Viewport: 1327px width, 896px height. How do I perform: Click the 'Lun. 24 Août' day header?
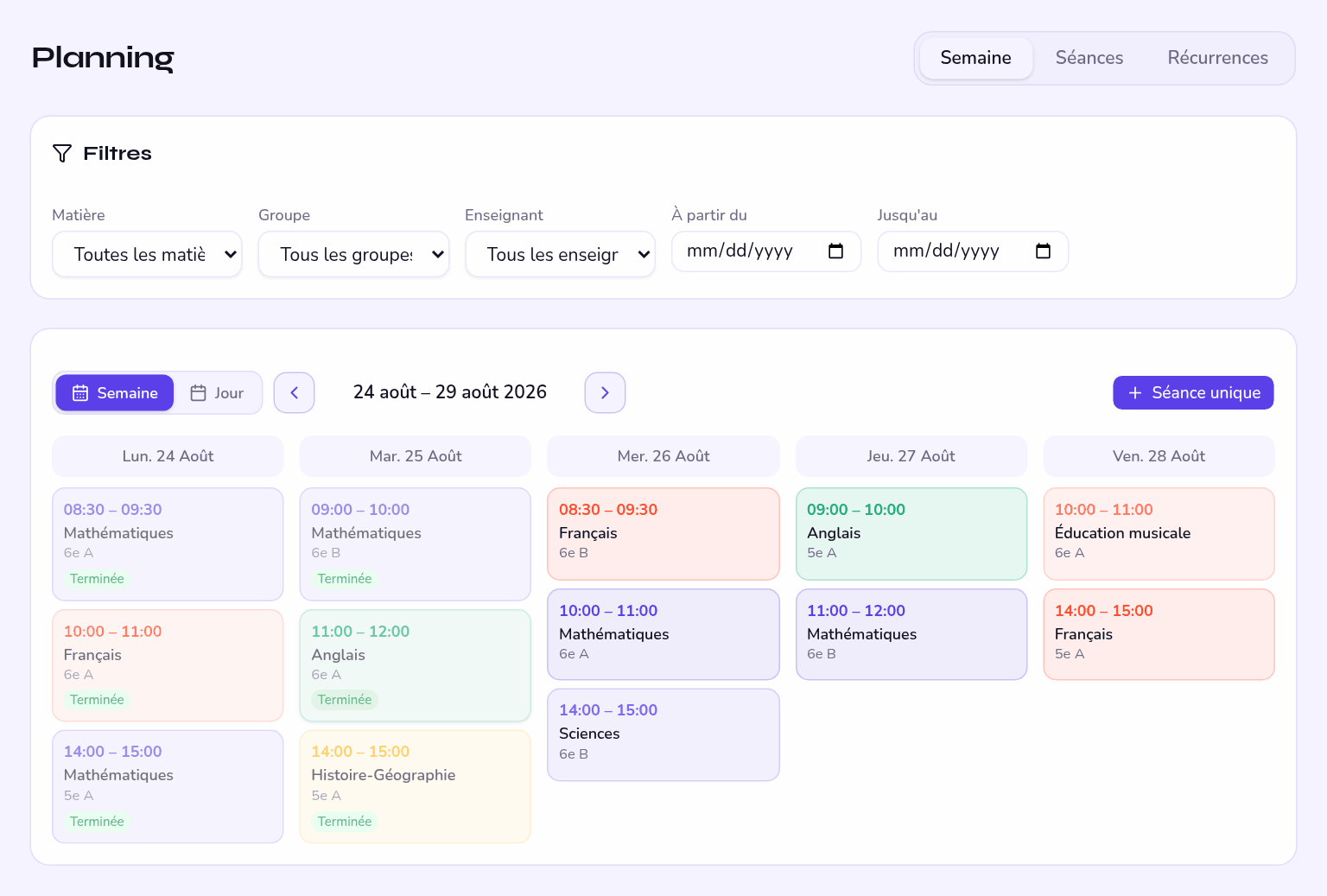(x=168, y=456)
